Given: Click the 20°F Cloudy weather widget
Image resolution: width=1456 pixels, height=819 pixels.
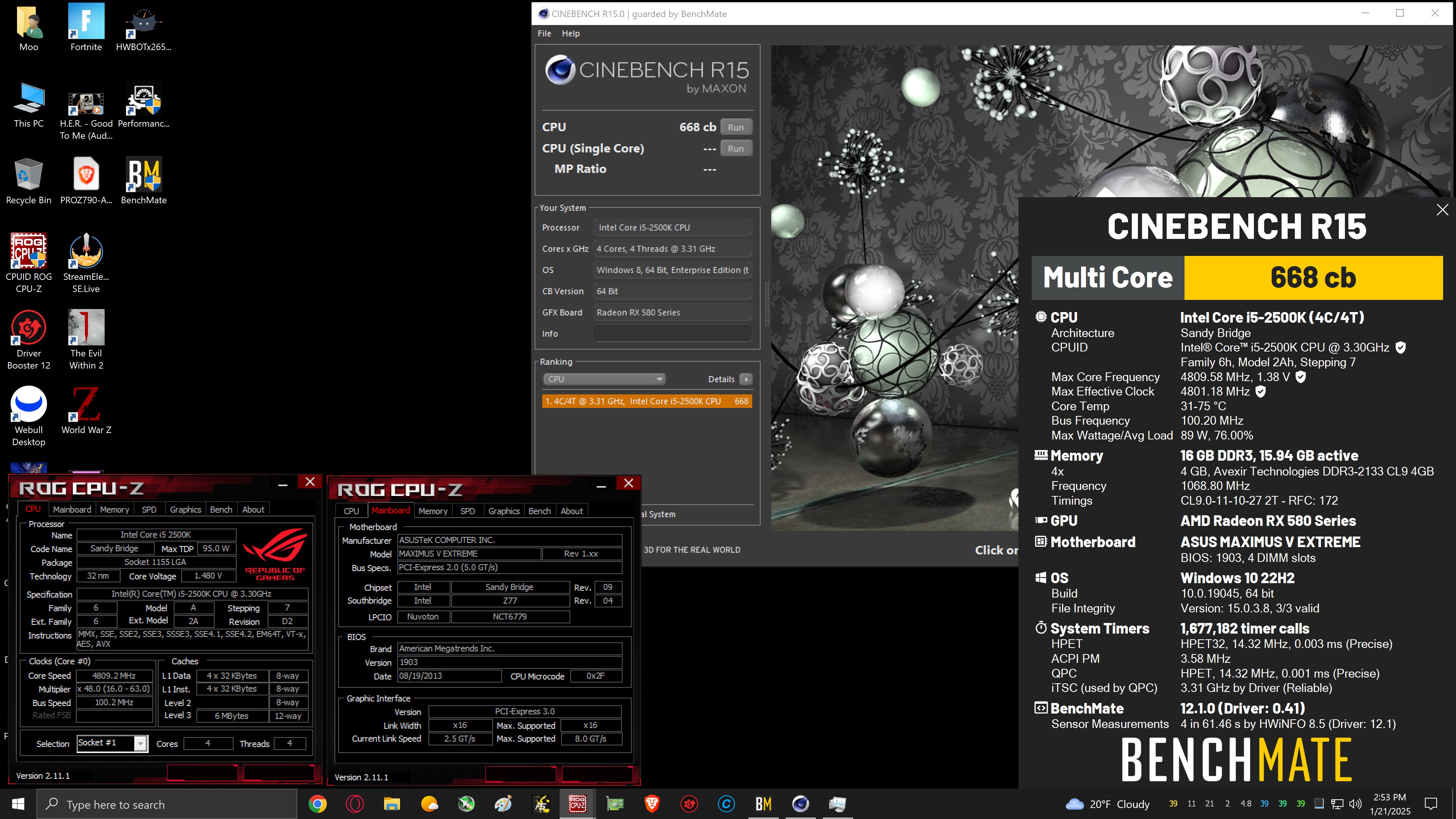Looking at the screenshot, I should tap(1107, 804).
